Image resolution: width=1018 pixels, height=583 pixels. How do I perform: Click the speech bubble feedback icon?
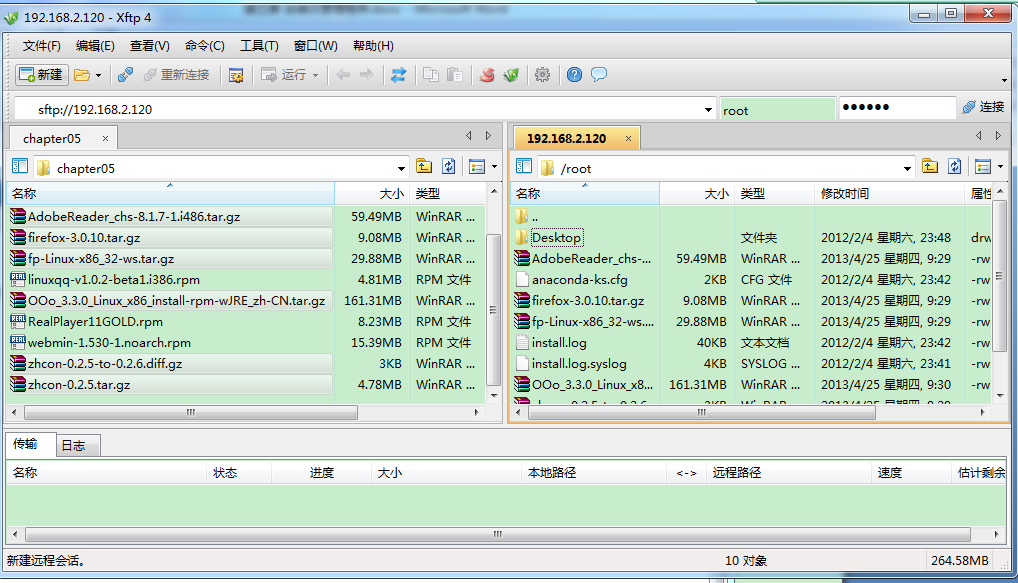[599, 75]
